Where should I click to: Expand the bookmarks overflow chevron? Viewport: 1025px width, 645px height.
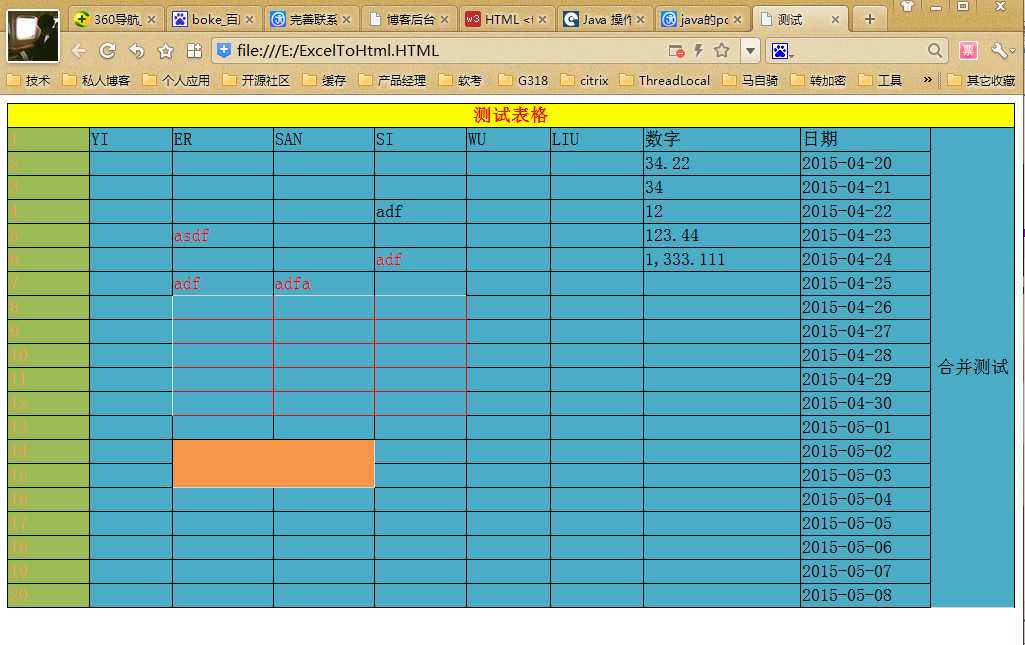(927, 80)
